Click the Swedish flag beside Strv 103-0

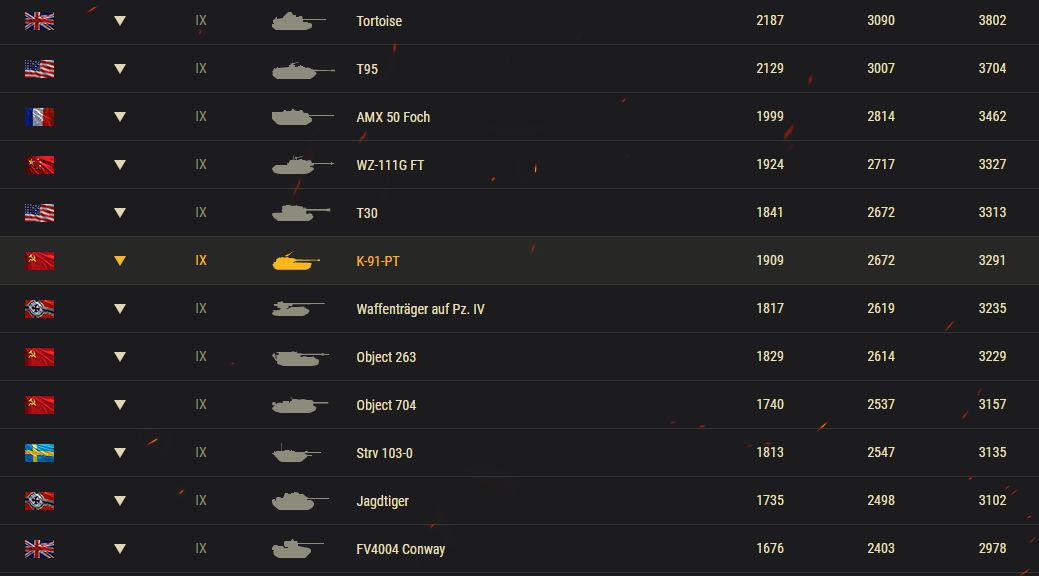click(x=39, y=453)
